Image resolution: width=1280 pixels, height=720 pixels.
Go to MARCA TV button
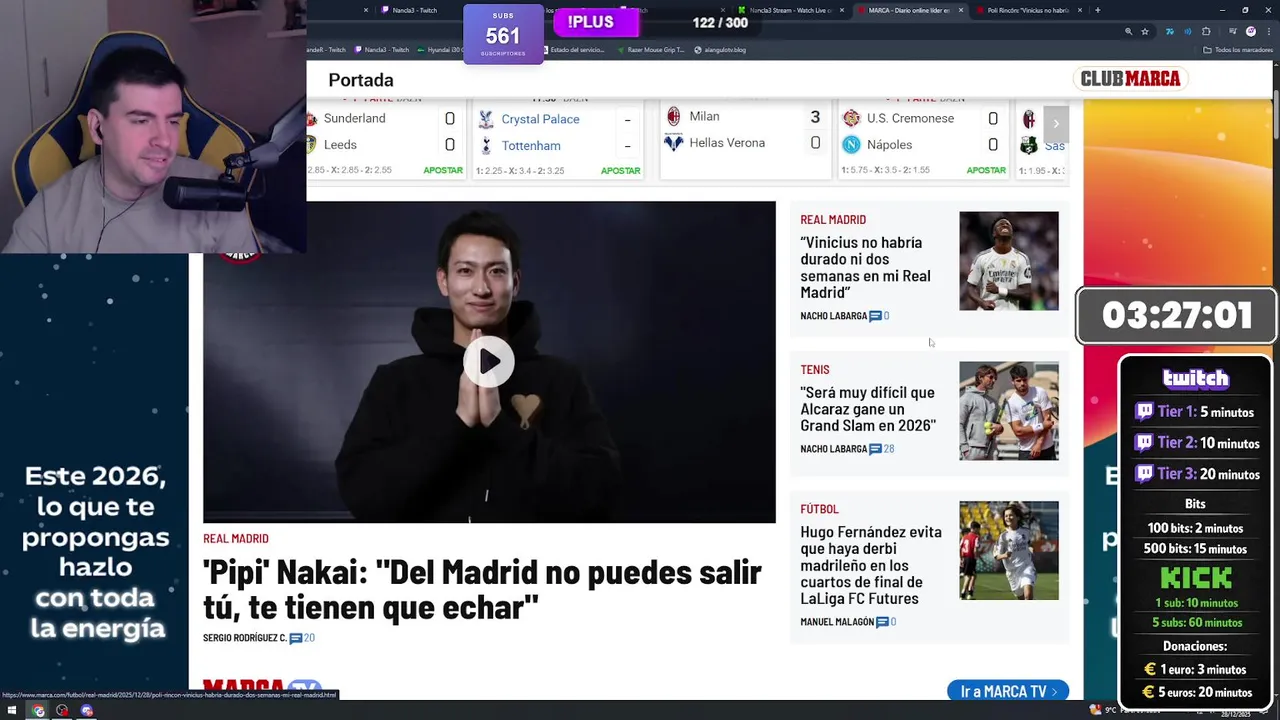coord(1008,691)
